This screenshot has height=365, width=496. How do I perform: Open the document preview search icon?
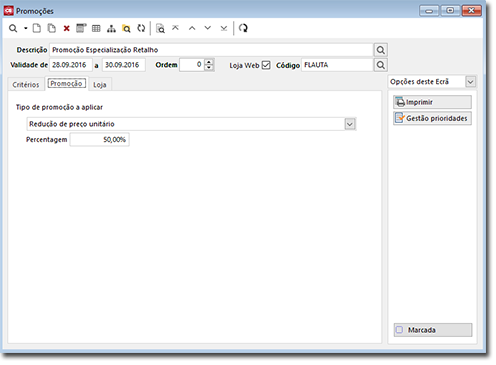coord(160,29)
